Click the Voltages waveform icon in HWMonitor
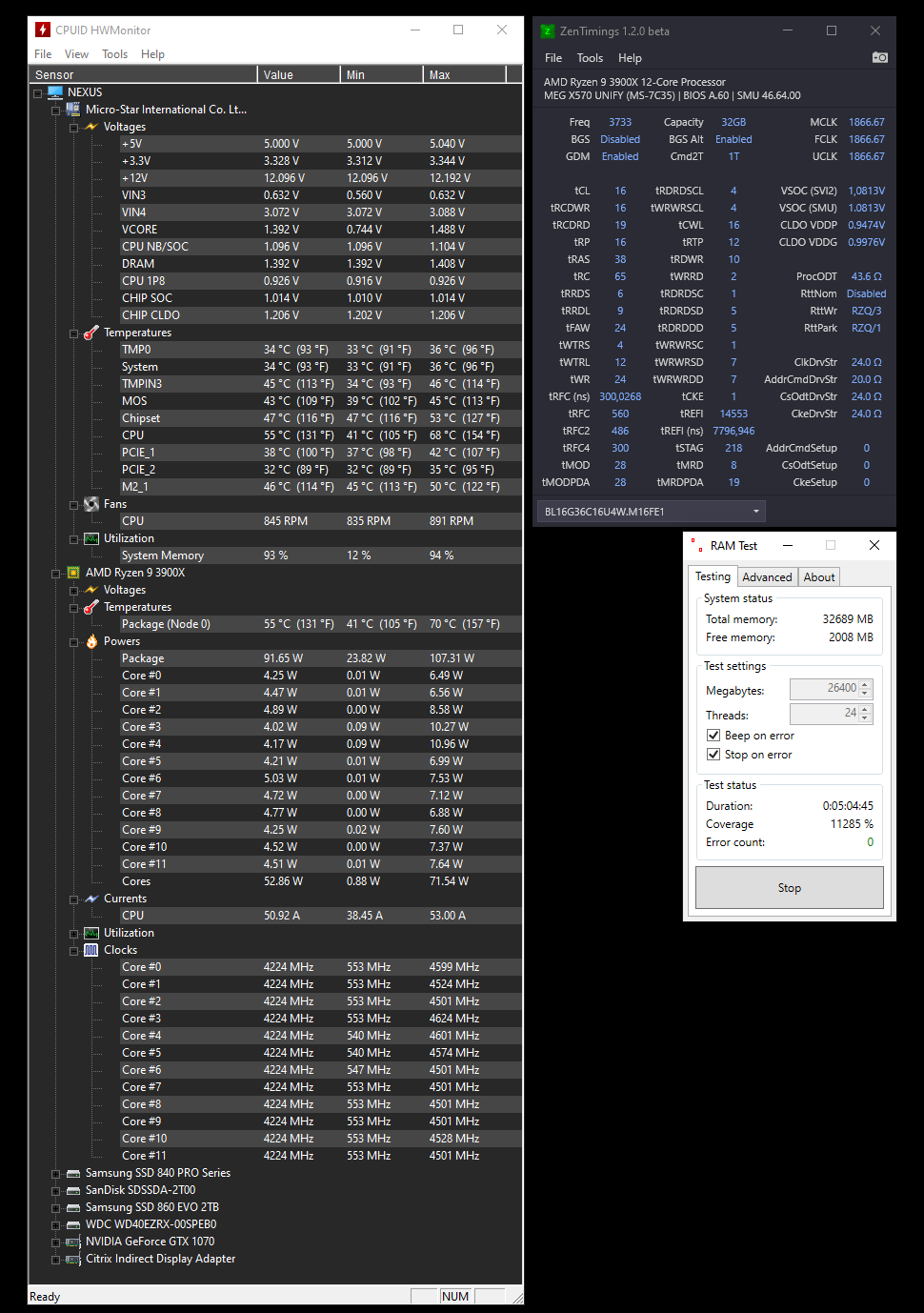 click(91, 126)
